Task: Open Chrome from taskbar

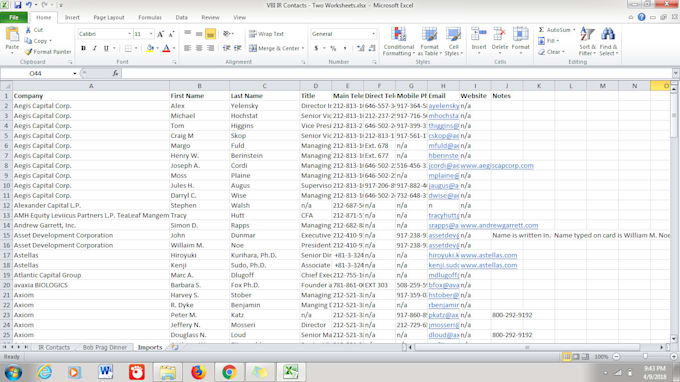Action: (x=229, y=372)
